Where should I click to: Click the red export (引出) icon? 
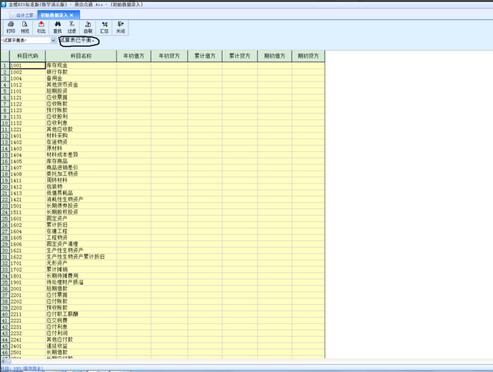pos(41,27)
